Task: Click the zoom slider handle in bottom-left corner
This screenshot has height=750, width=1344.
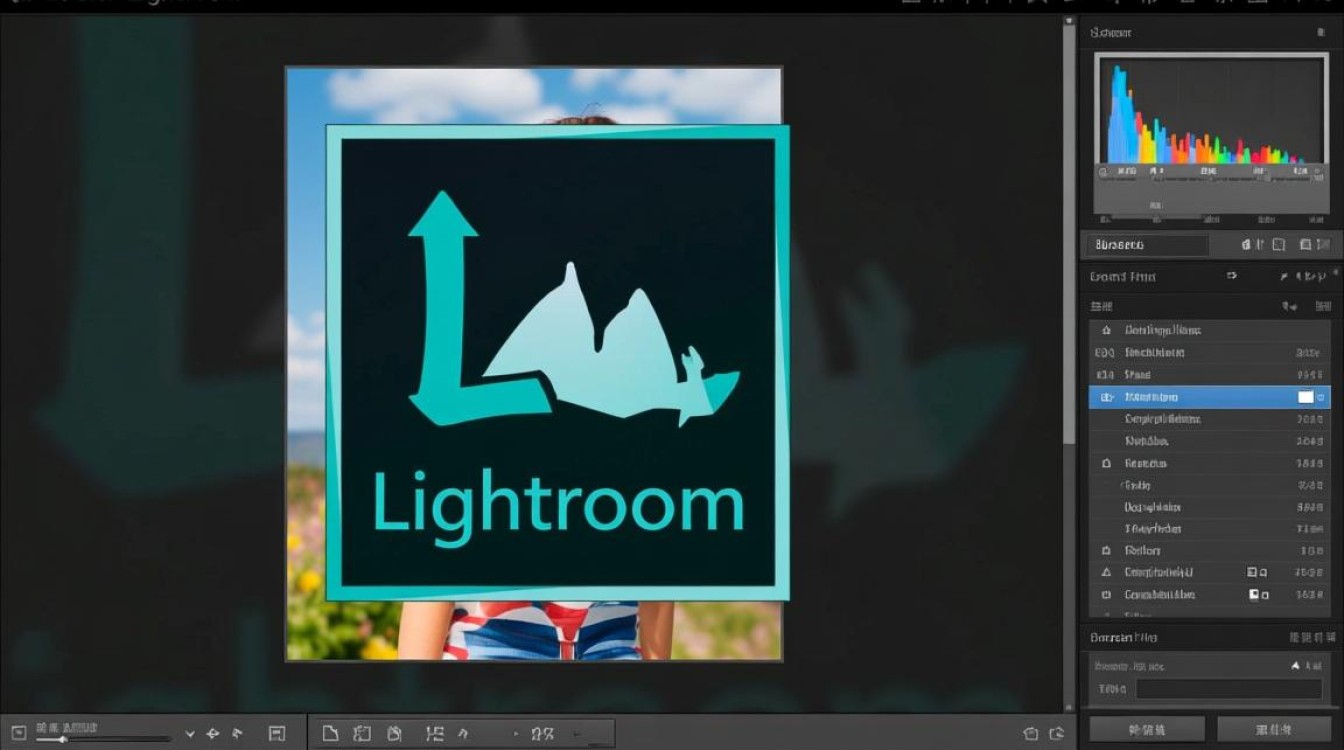Action: pos(63,739)
